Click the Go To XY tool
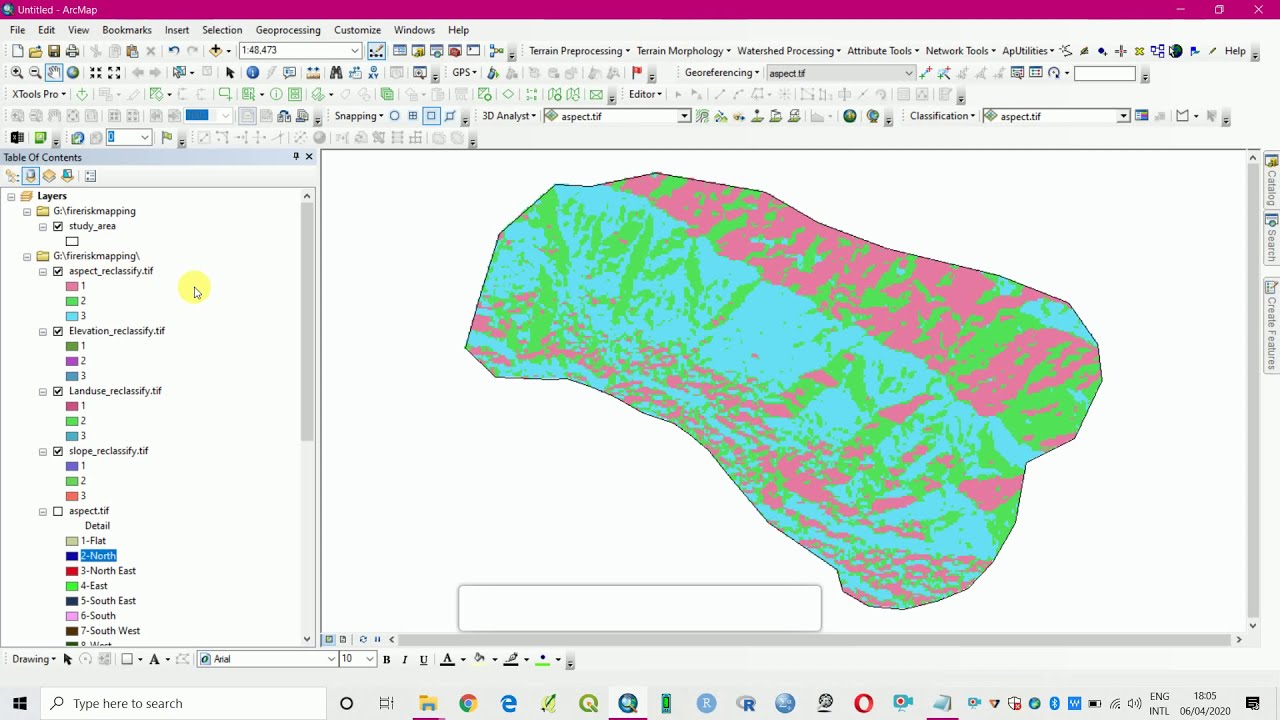Viewport: 1280px width, 720px height. pos(374,73)
